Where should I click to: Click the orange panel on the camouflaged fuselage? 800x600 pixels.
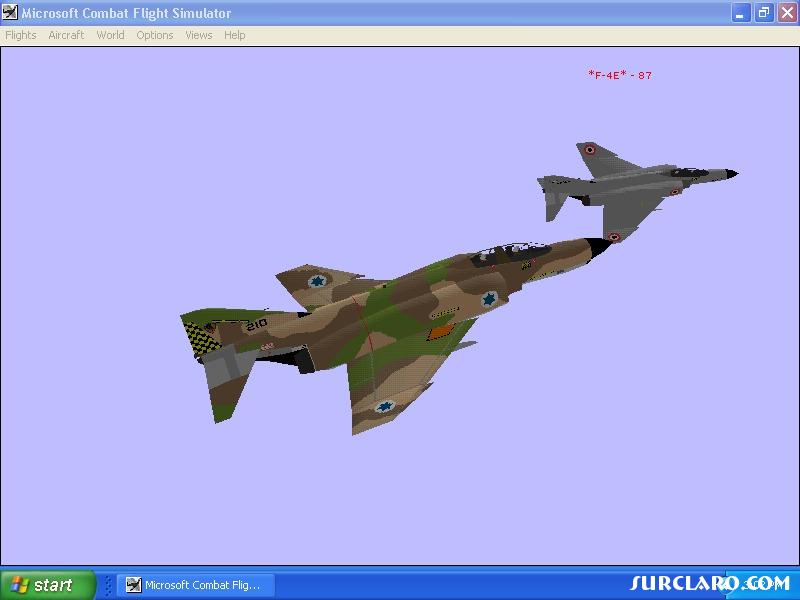441,332
